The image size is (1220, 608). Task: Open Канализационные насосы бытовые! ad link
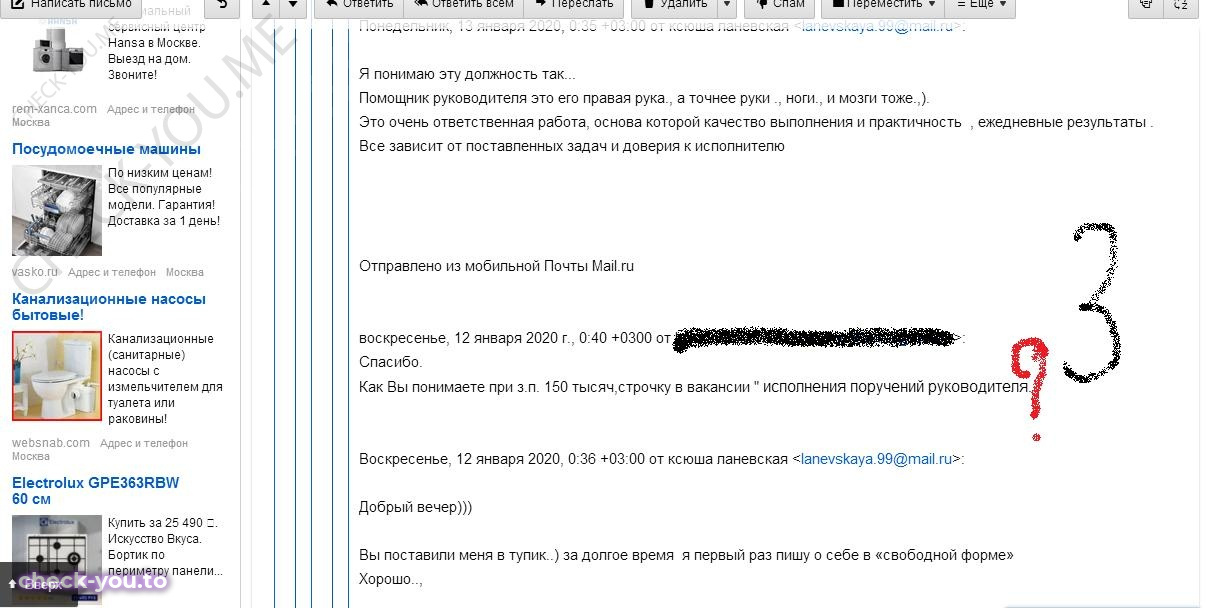point(109,307)
